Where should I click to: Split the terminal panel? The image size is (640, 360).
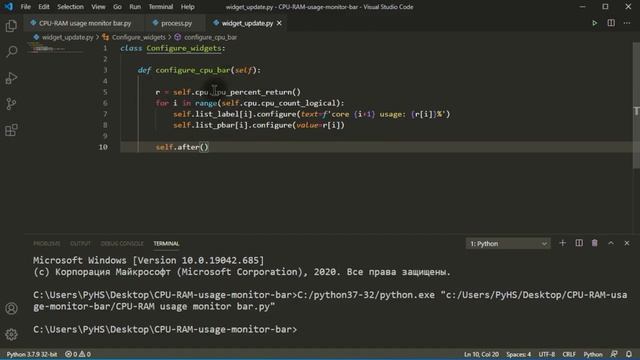(579, 243)
